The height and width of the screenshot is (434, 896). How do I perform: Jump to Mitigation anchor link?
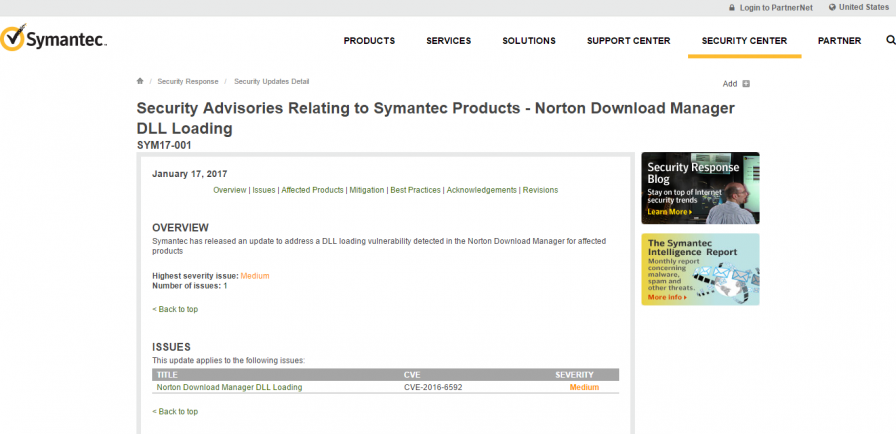tap(367, 190)
